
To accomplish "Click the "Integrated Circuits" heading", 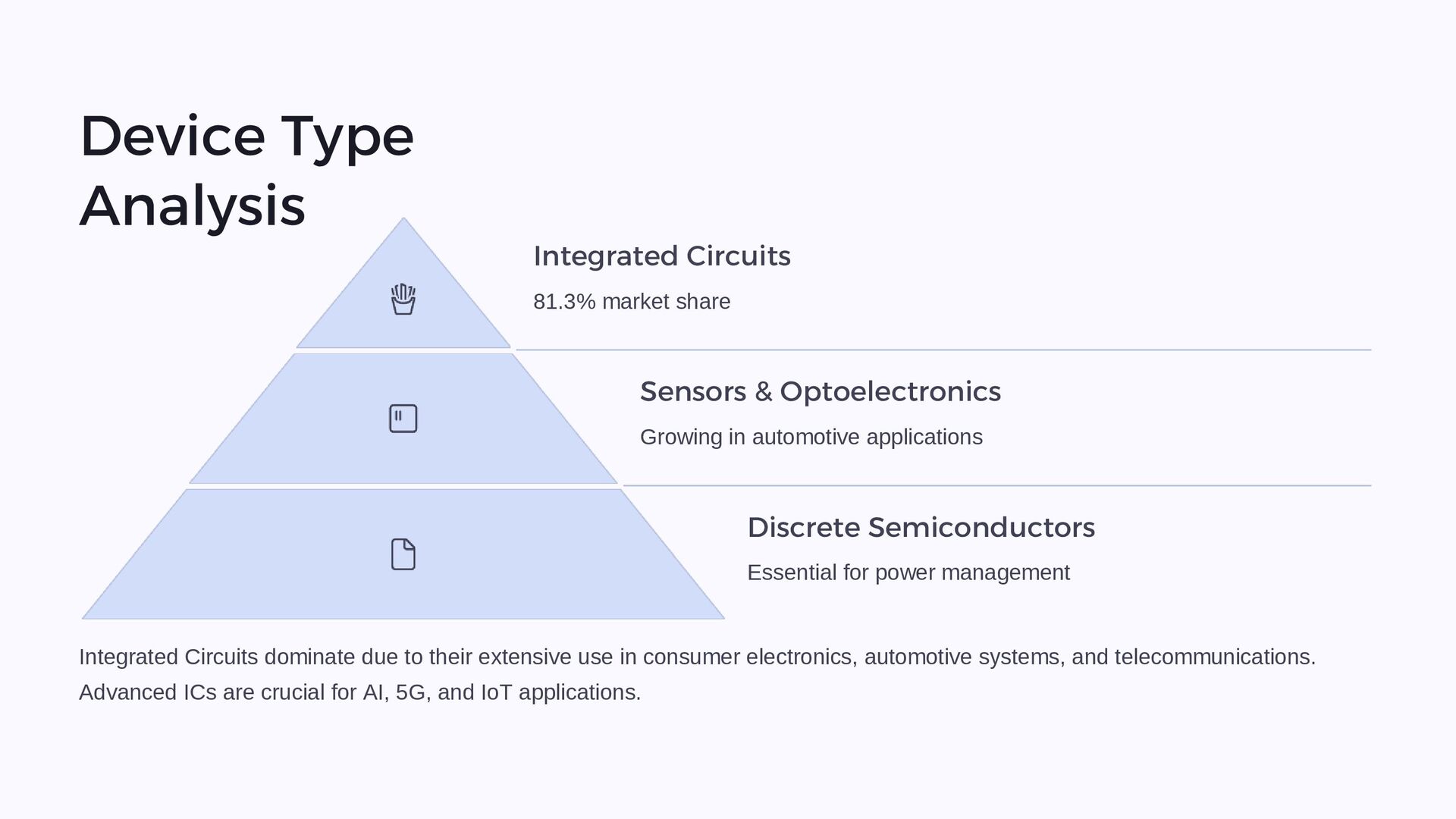I will (661, 256).
